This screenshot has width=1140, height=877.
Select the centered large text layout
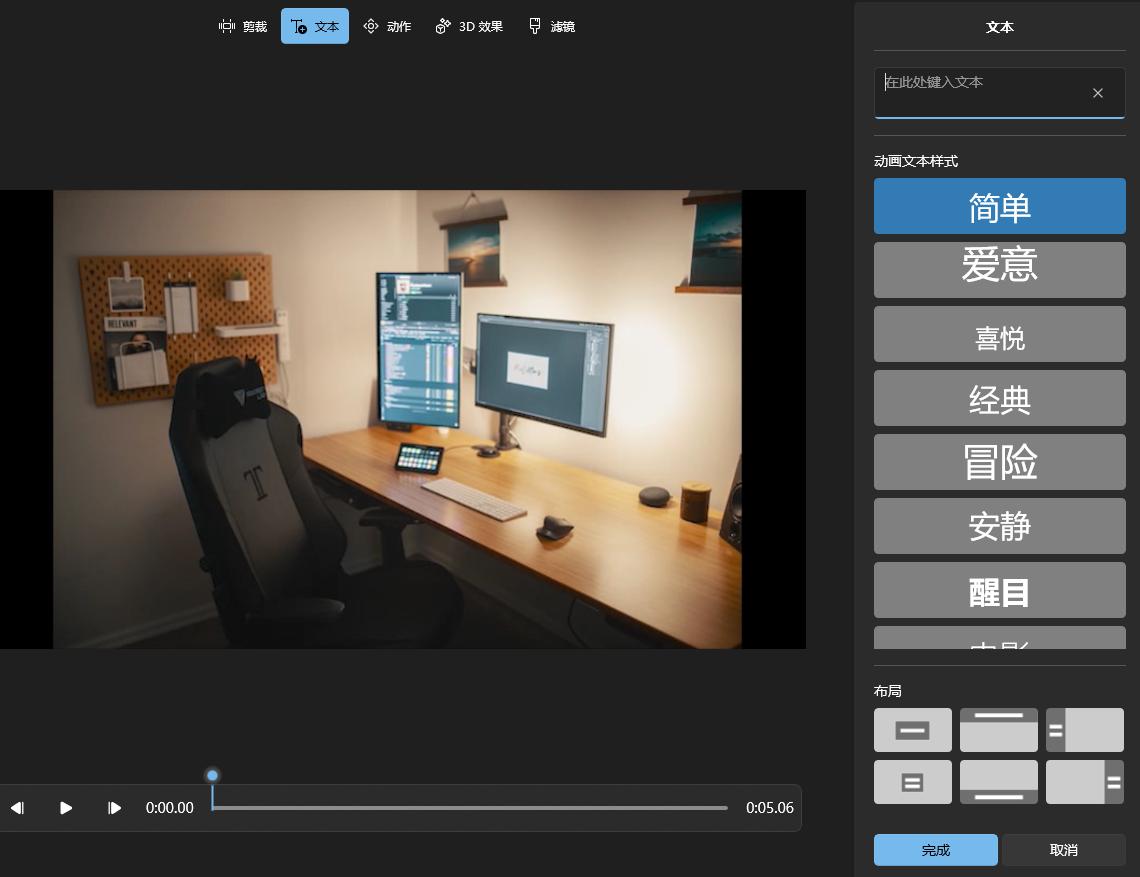pyautogui.click(x=912, y=730)
